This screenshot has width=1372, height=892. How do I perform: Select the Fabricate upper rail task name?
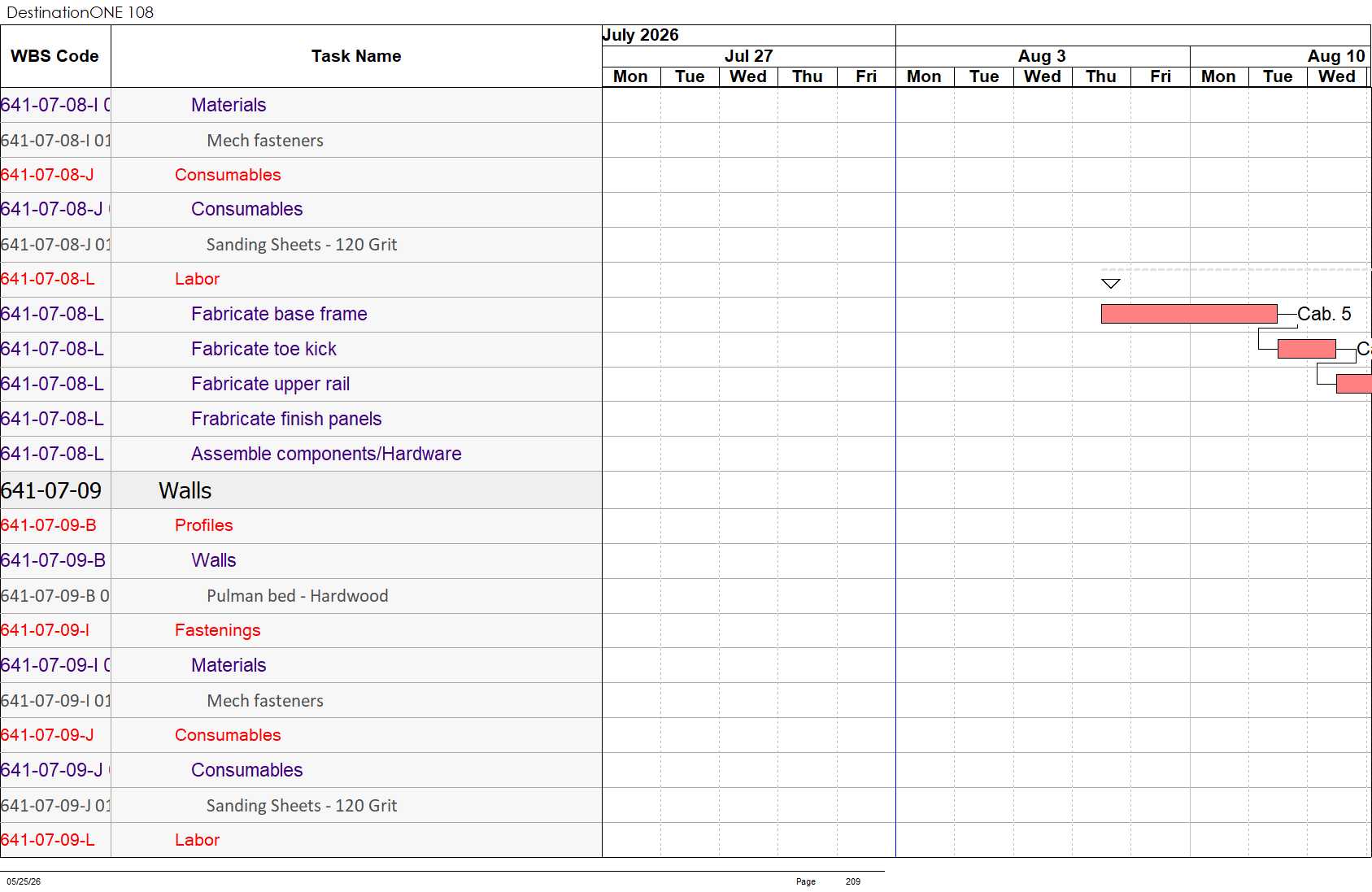270,384
